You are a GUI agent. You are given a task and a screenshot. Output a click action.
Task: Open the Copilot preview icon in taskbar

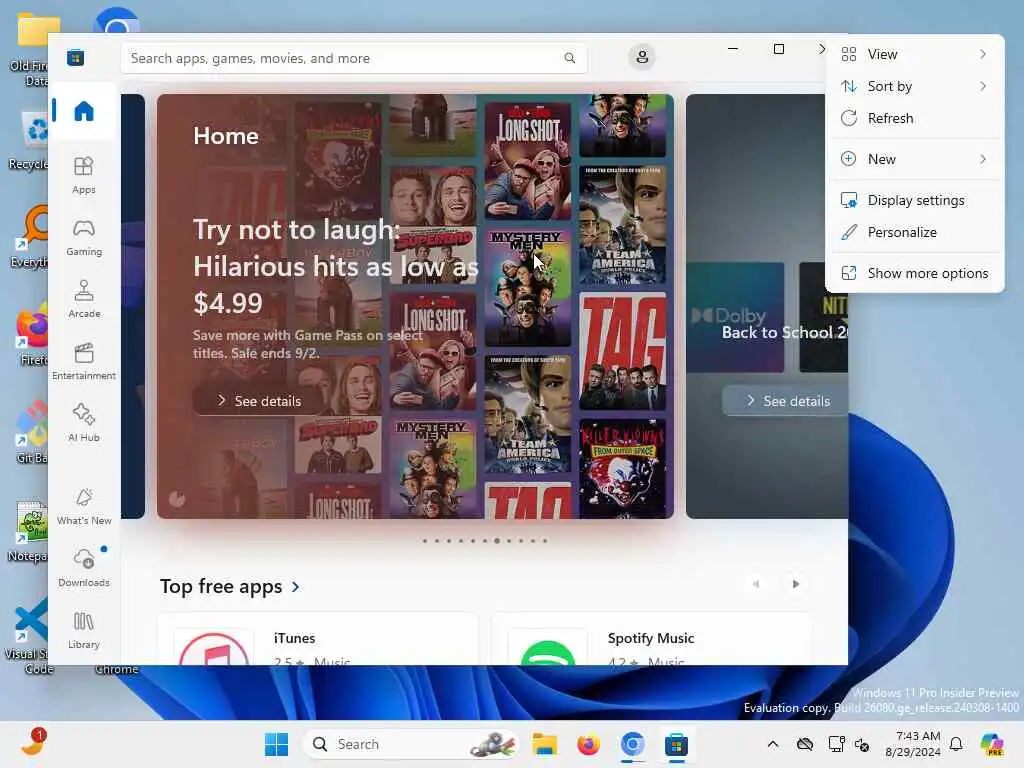(992, 744)
